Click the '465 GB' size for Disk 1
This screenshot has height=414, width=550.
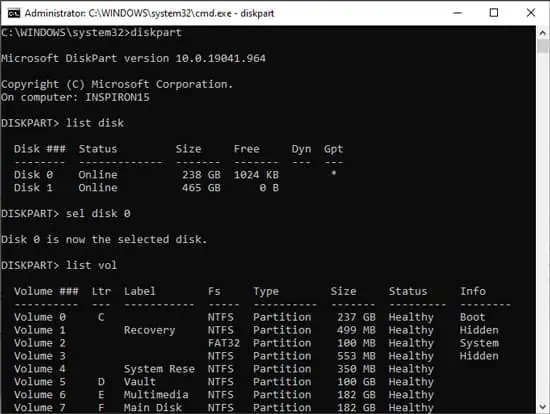201,188
